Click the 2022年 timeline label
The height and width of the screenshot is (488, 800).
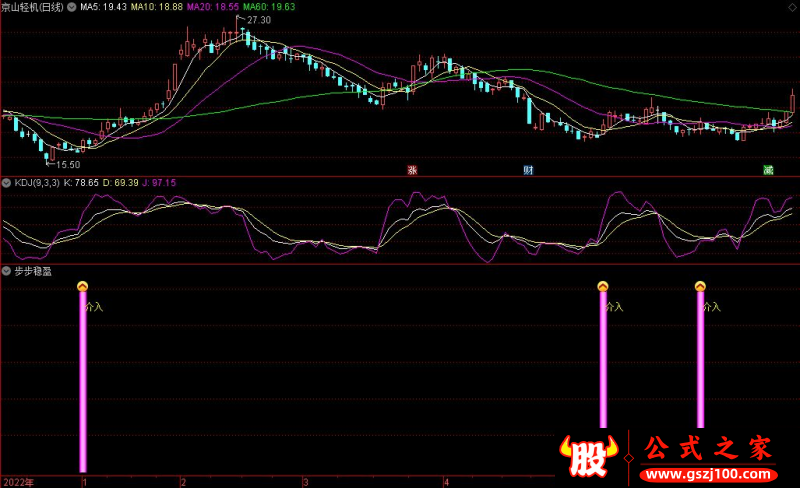tap(18, 481)
